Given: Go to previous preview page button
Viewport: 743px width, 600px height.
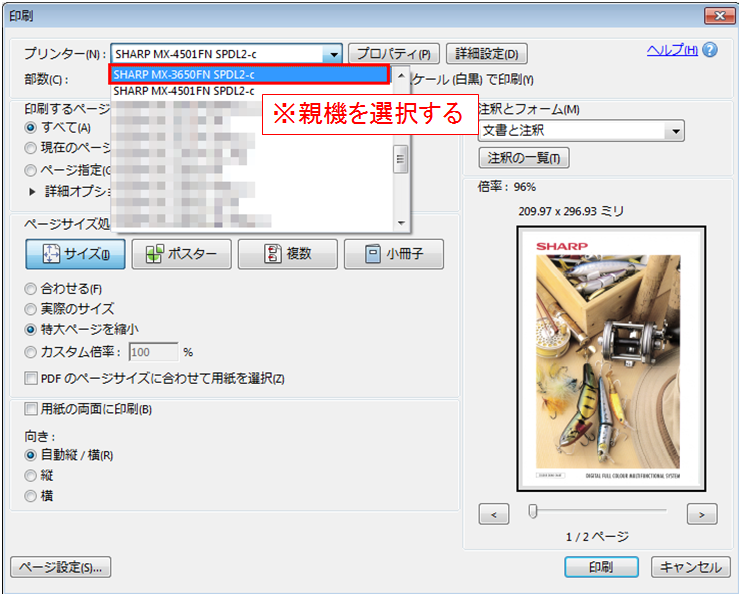Looking at the screenshot, I should pyautogui.click(x=494, y=514).
